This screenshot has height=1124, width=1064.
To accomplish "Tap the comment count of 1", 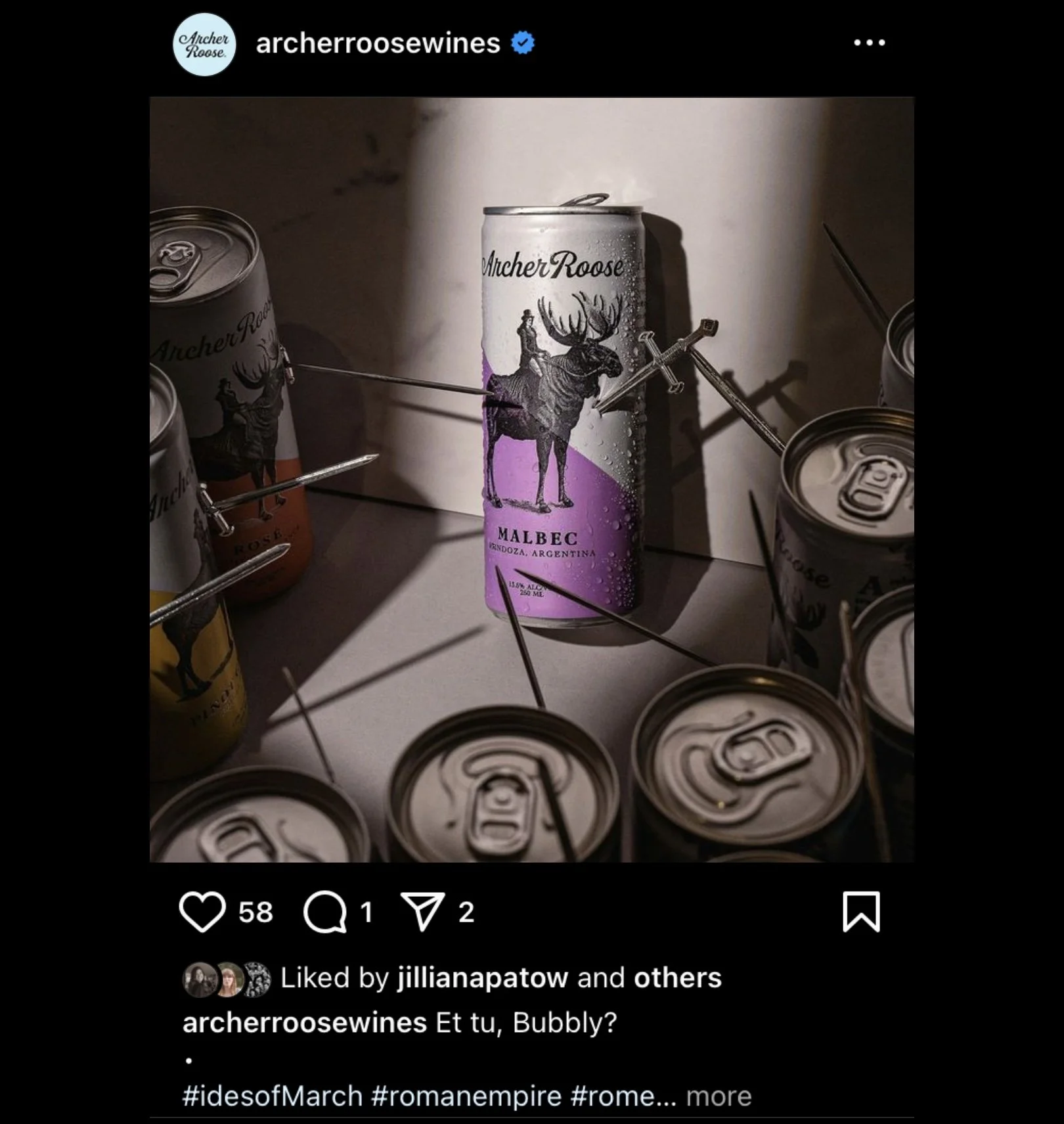I will pyautogui.click(x=366, y=912).
